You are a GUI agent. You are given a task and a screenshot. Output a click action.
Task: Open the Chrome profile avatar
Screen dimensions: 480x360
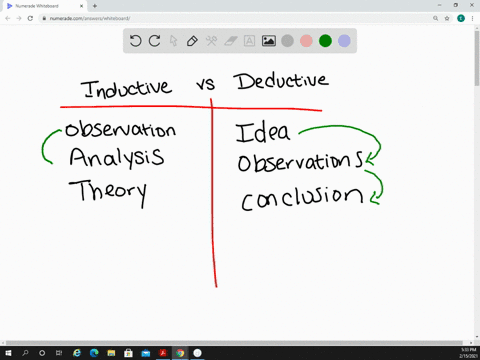(x=461, y=18)
